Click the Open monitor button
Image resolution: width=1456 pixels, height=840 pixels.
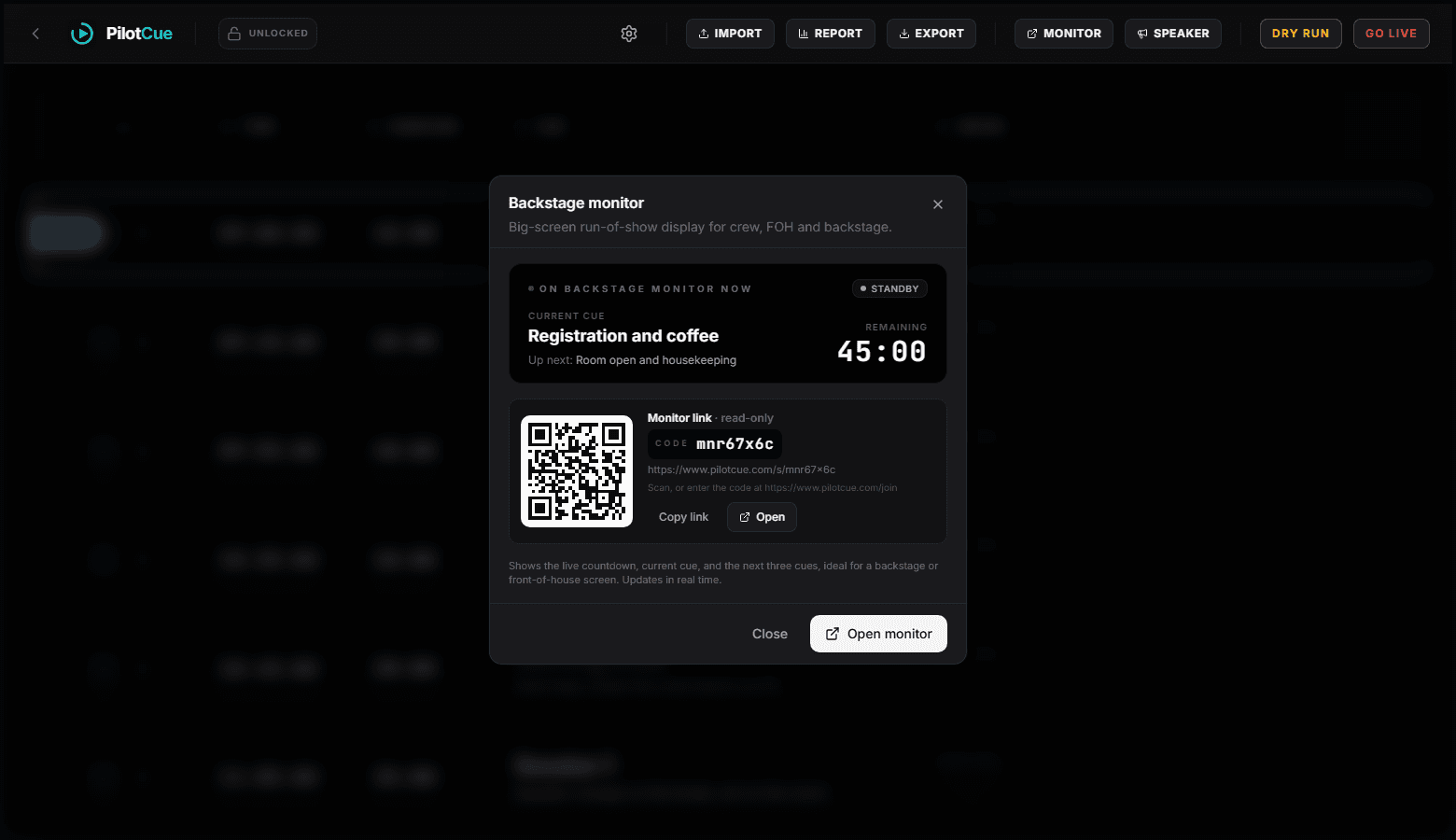point(878,634)
